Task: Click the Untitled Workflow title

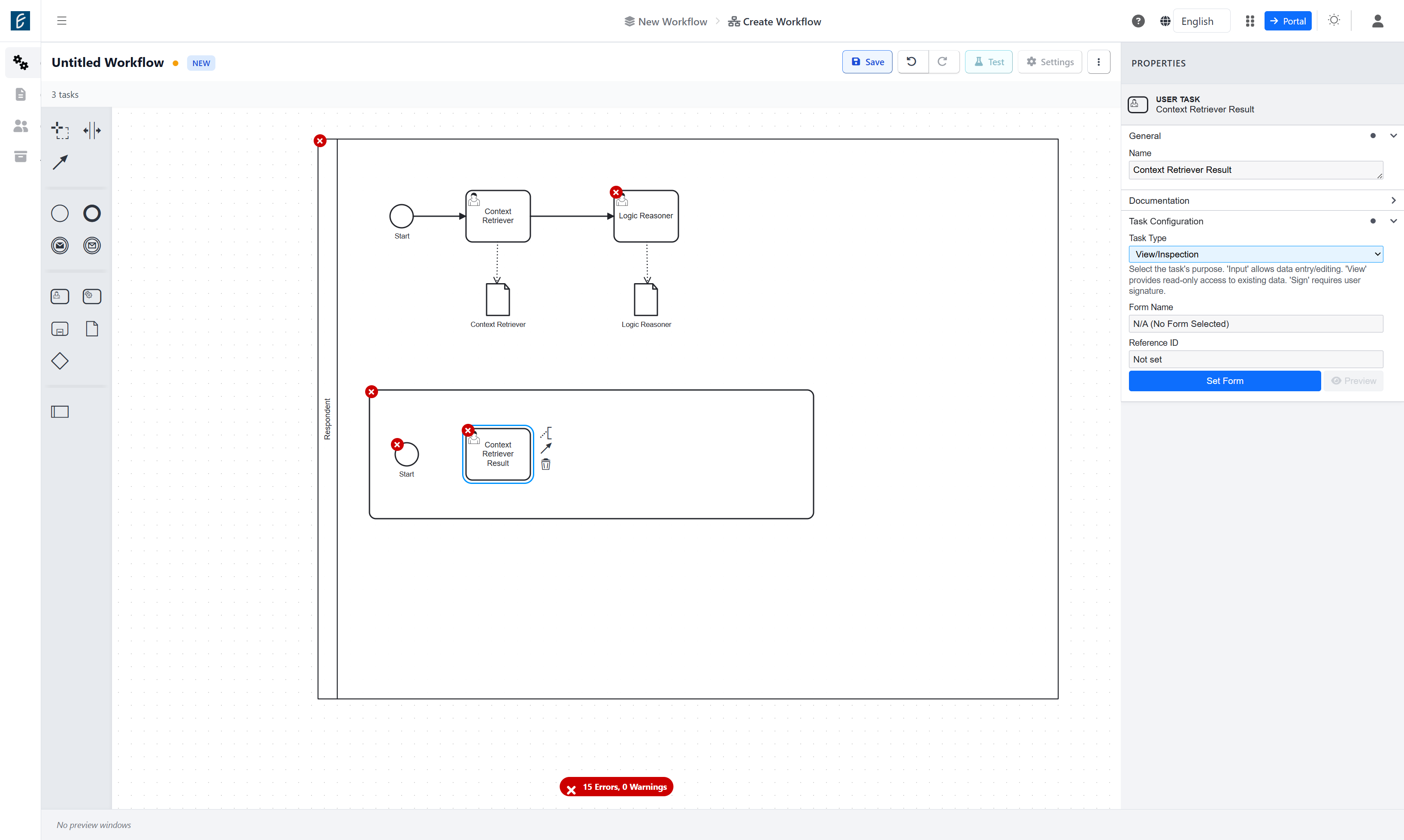Action: 108,62
